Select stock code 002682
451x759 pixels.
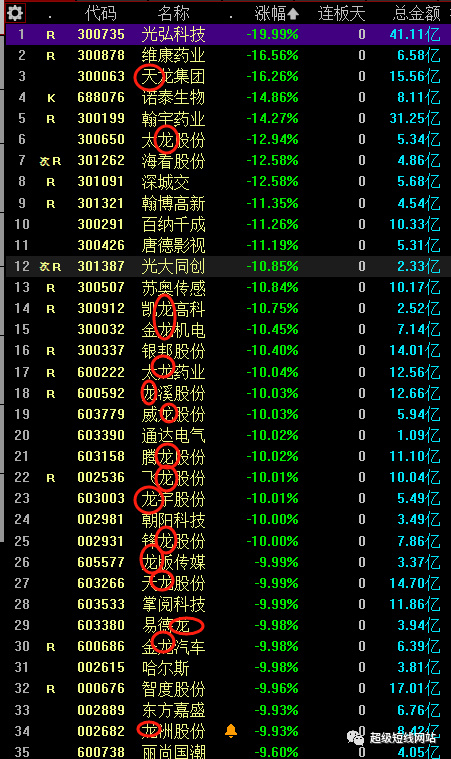pyautogui.click(x=101, y=730)
